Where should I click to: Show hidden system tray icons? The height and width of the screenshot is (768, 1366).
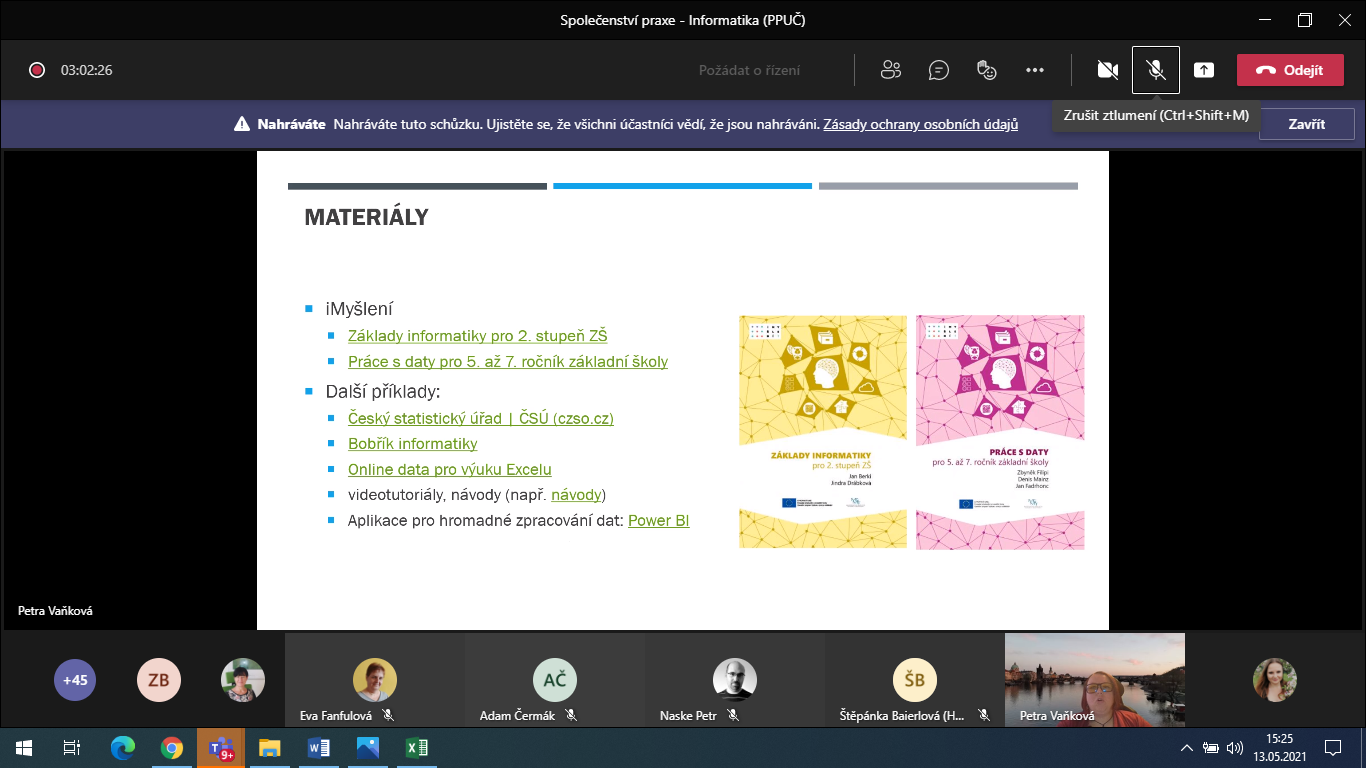[x=1187, y=747]
